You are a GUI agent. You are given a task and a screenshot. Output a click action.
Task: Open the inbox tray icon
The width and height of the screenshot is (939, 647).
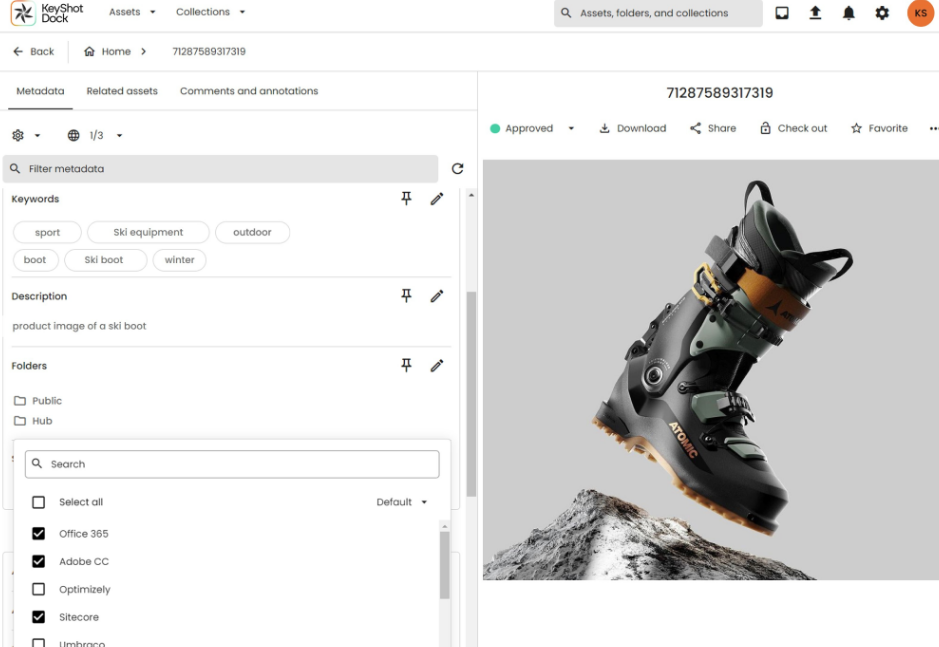tap(782, 13)
